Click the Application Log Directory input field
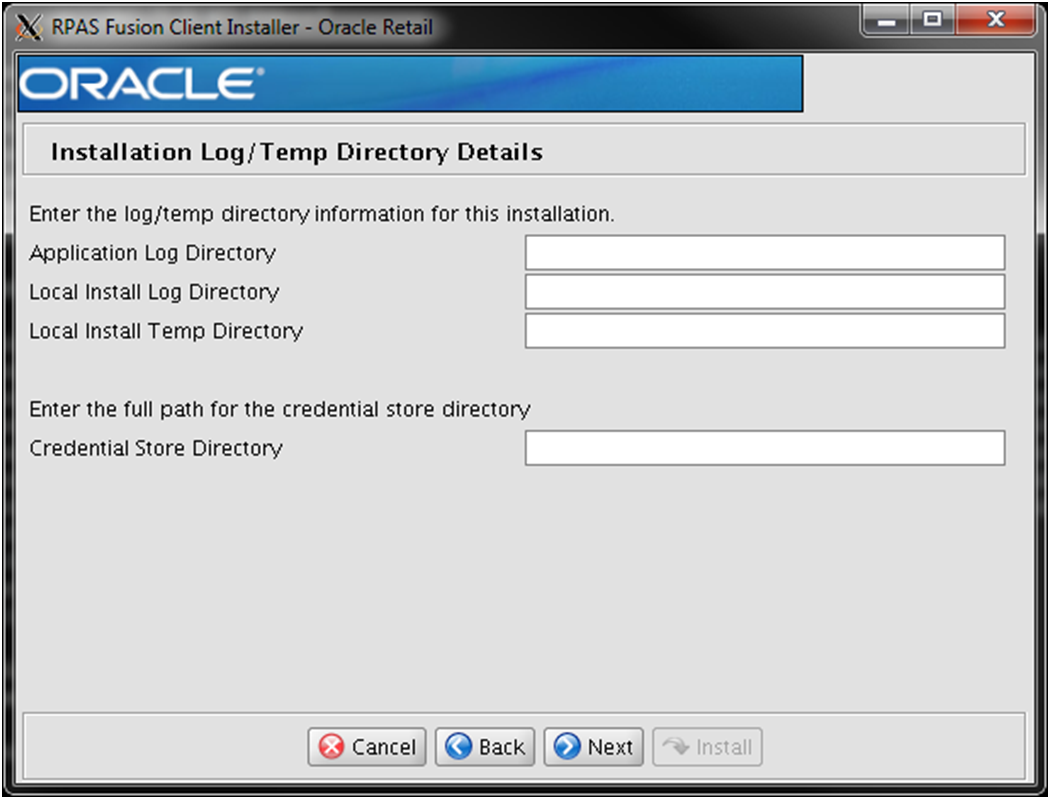This screenshot has height=802, width=1052. pos(765,252)
